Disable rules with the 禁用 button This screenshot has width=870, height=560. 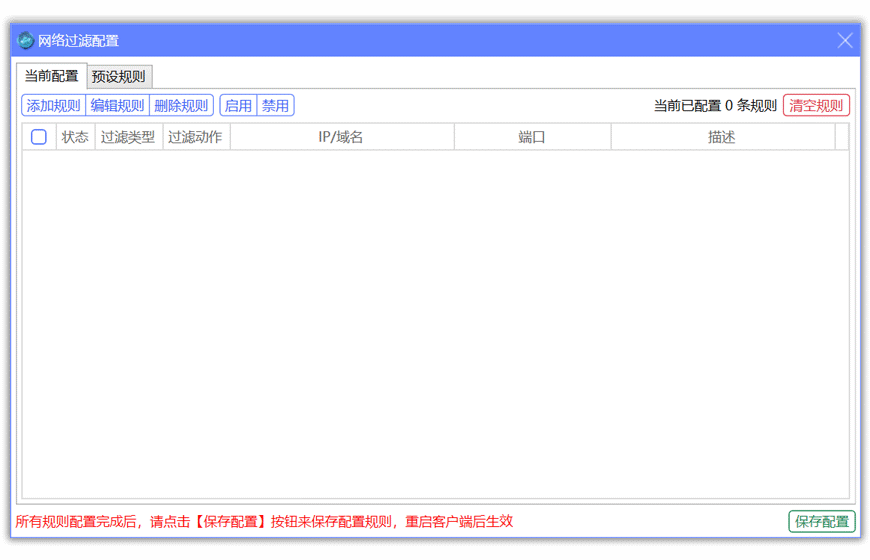tap(275, 105)
